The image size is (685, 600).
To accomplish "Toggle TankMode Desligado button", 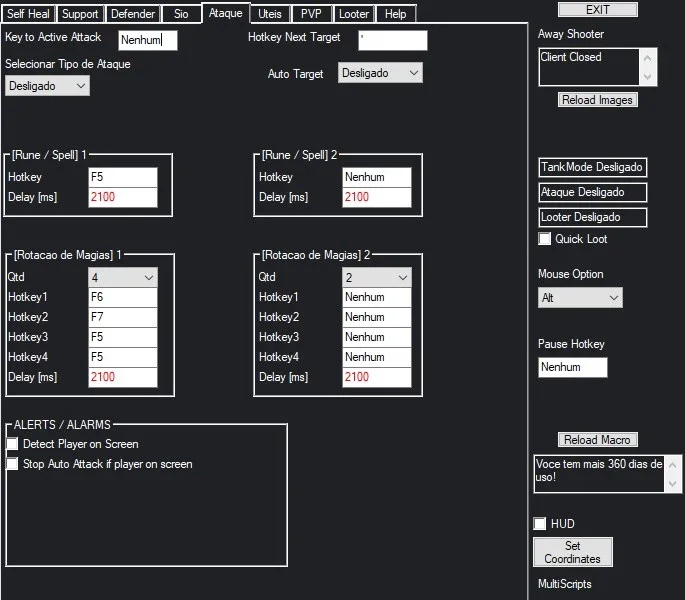I will point(592,167).
